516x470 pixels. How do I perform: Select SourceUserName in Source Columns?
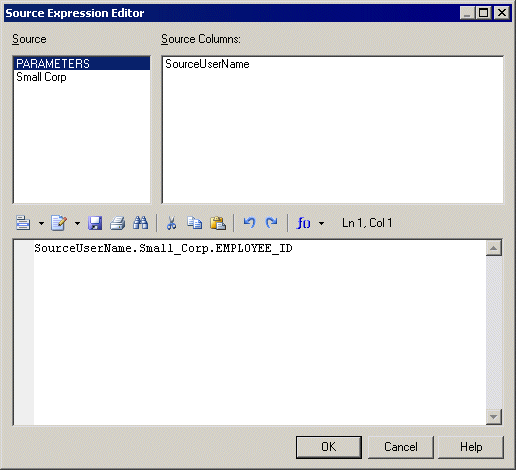(207, 64)
